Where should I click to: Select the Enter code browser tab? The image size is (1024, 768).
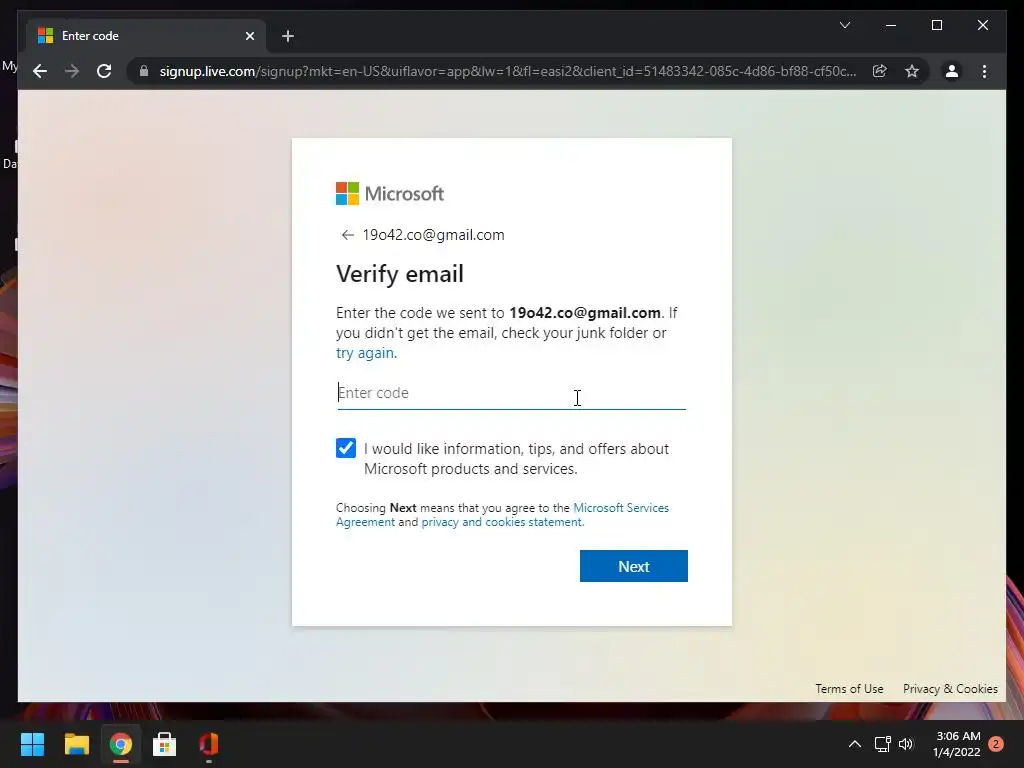146,36
